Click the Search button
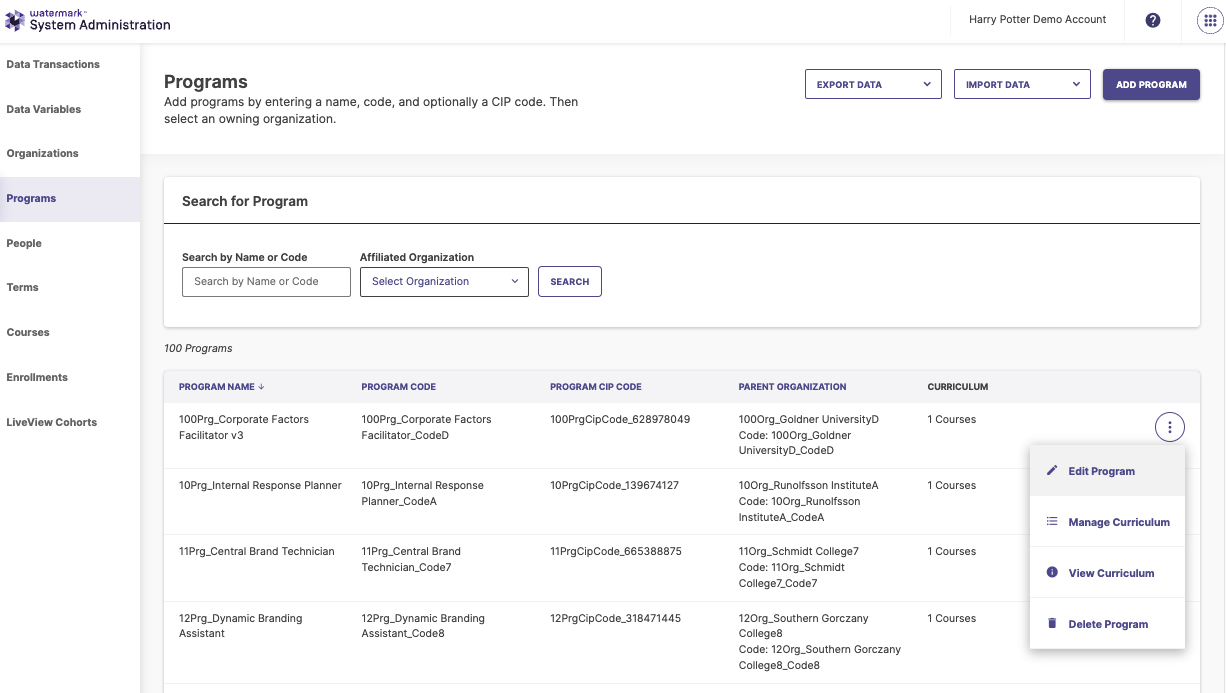This screenshot has height=693, width=1226. (x=570, y=282)
